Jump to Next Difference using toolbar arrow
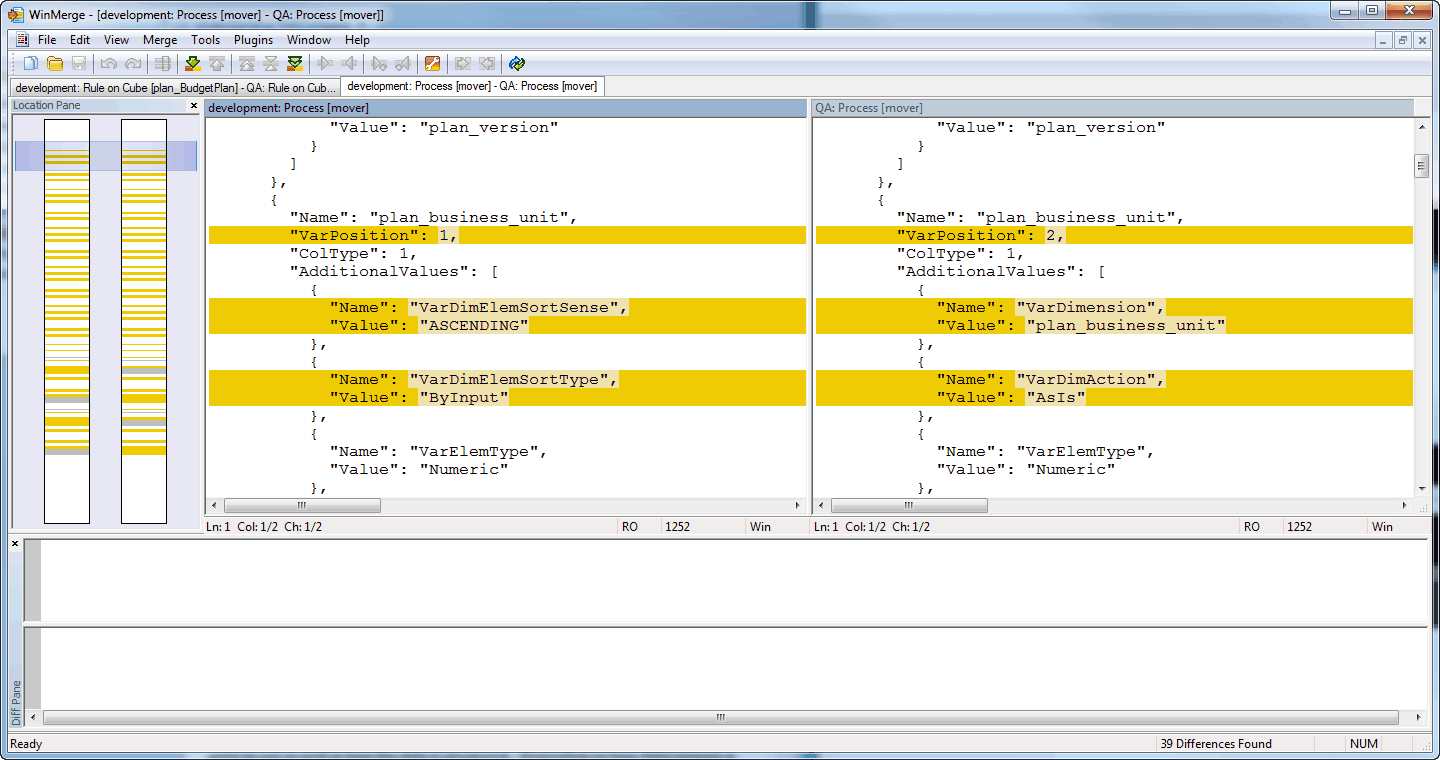The width and height of the screenshot is (1440, 760). pos(193,64)
